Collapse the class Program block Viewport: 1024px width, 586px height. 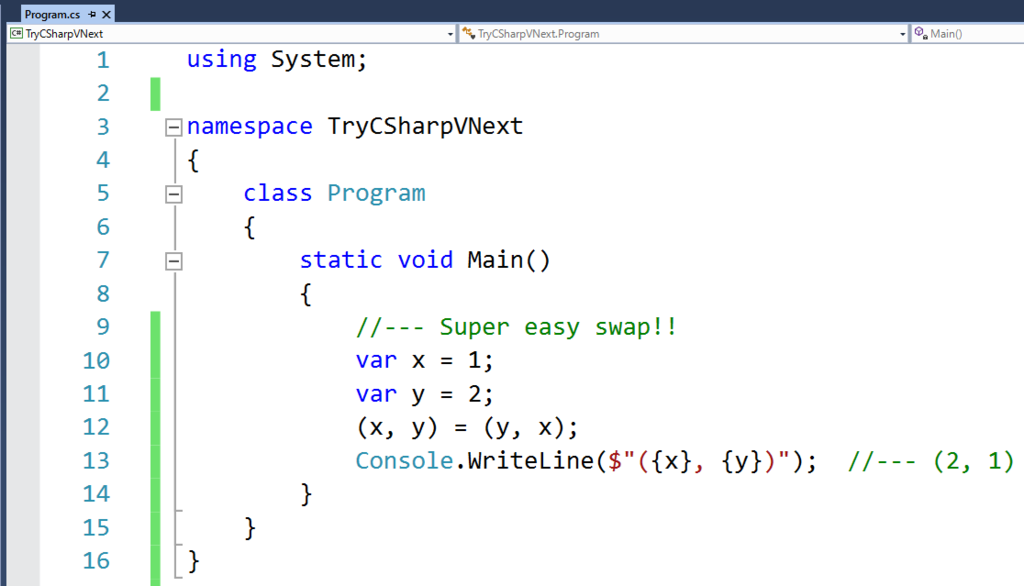click(x=174, y=193)
